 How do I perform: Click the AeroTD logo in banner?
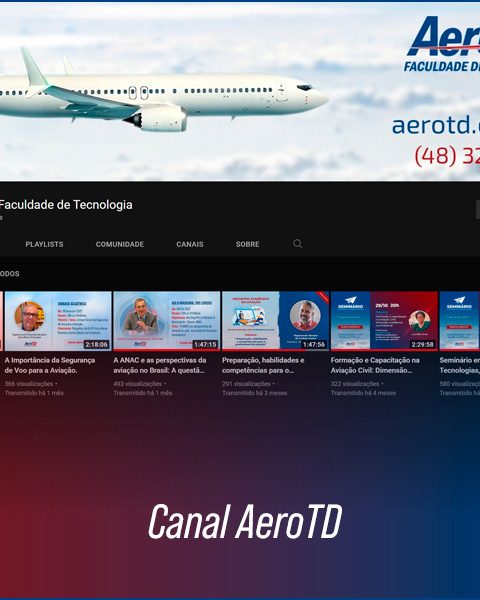(x=443, y=44)
